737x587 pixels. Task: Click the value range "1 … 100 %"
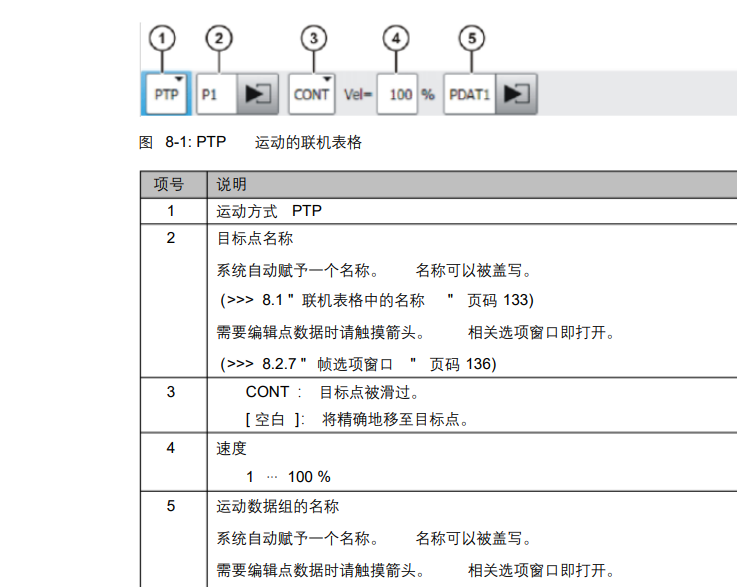[x=288, y=477]
